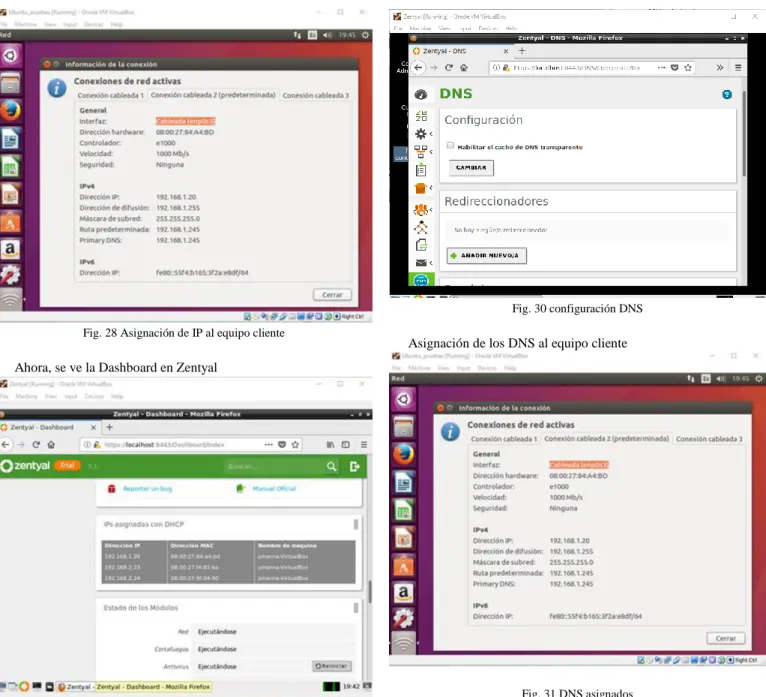
Task: Switch to Conexión cableada 3 tab in Fig. 28
Action: [316, 95]
